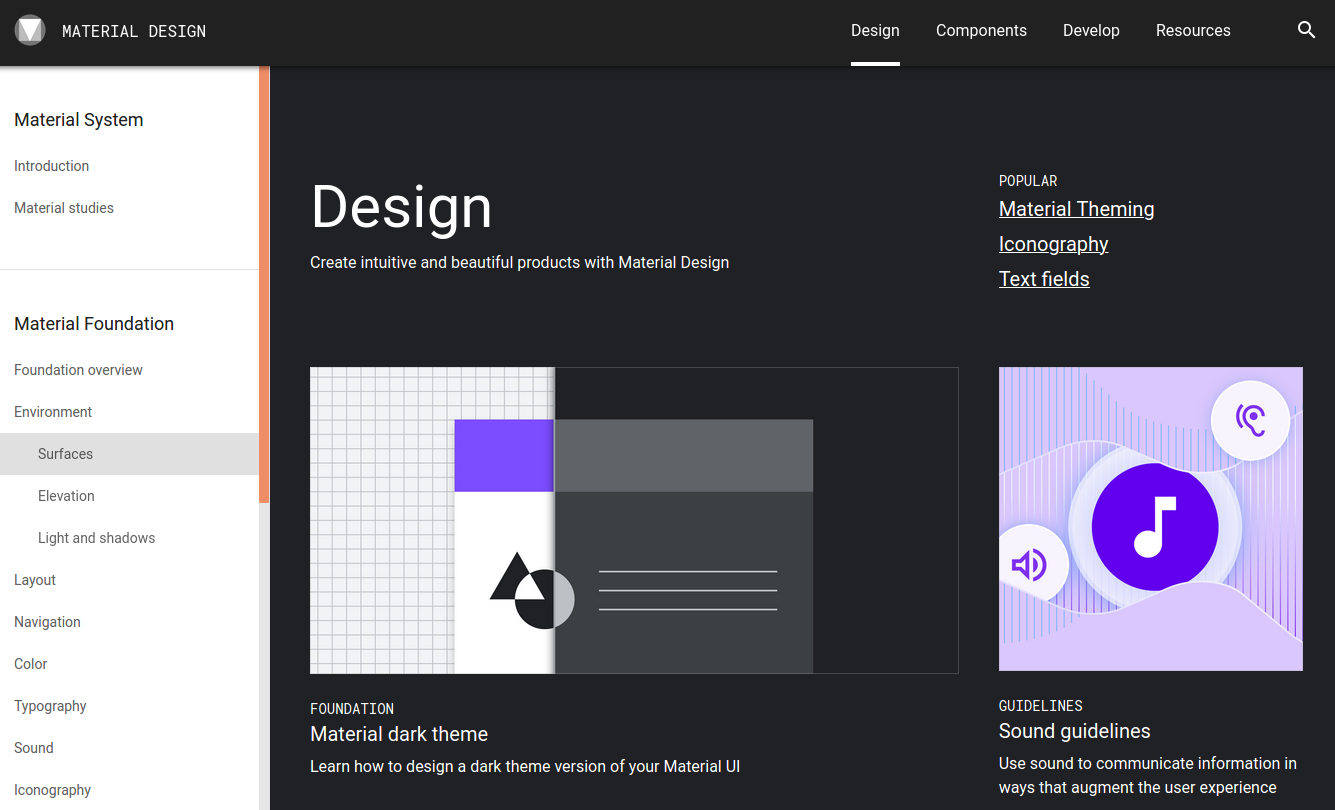Open the Text fields link

click(x=1044, y=279)
